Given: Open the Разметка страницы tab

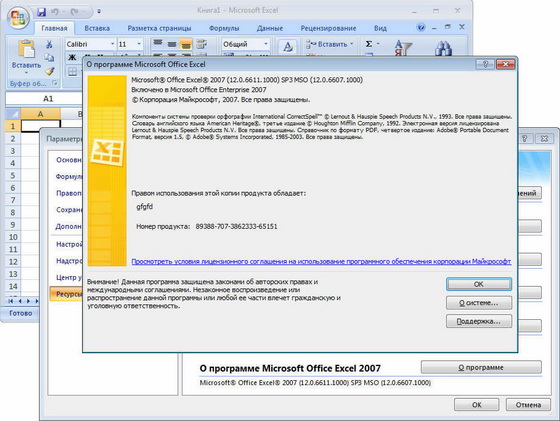Looking at the screenshot, I should [159, 28].
